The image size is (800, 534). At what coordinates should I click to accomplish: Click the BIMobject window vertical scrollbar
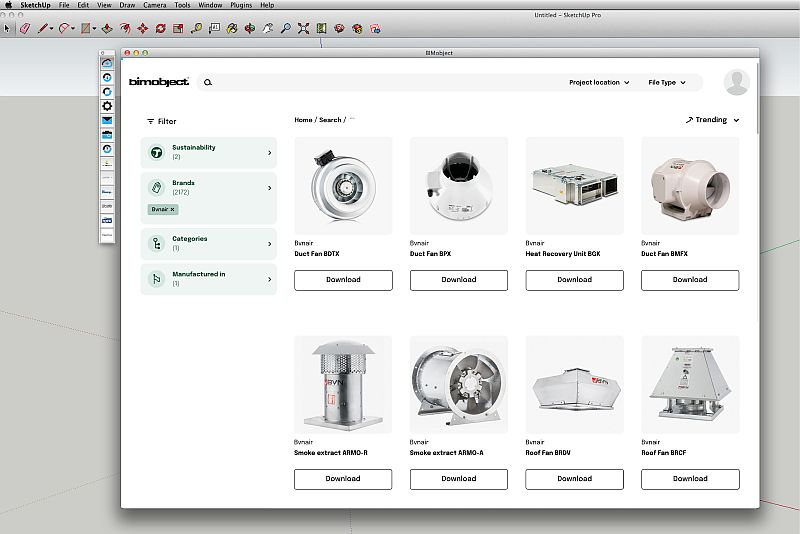click(x=758, y=97)
